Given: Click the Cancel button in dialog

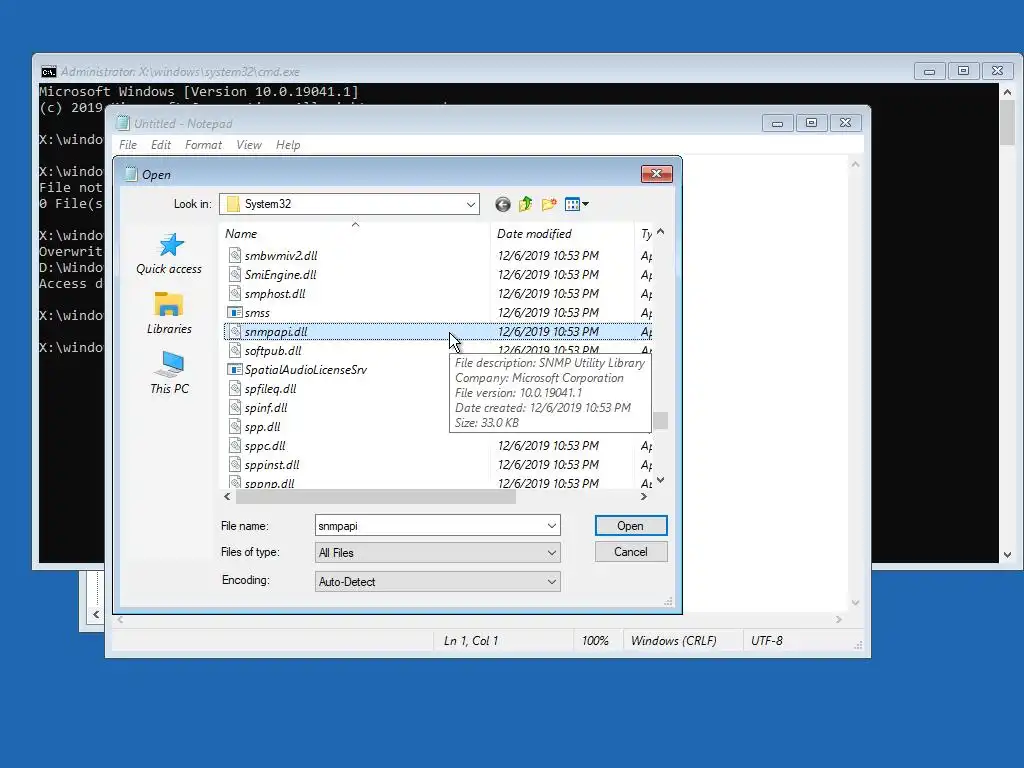Looking at the screenshot, I should [631, 552].
